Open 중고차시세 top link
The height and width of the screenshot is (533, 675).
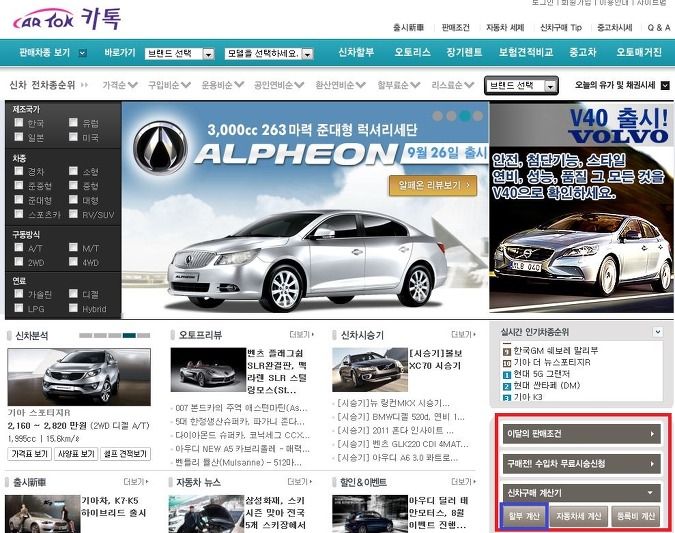click(x=615, y=28)
